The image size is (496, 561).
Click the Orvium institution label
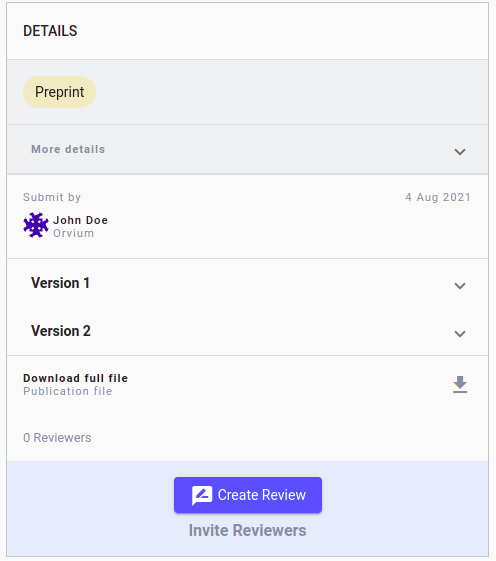(74, 233)
